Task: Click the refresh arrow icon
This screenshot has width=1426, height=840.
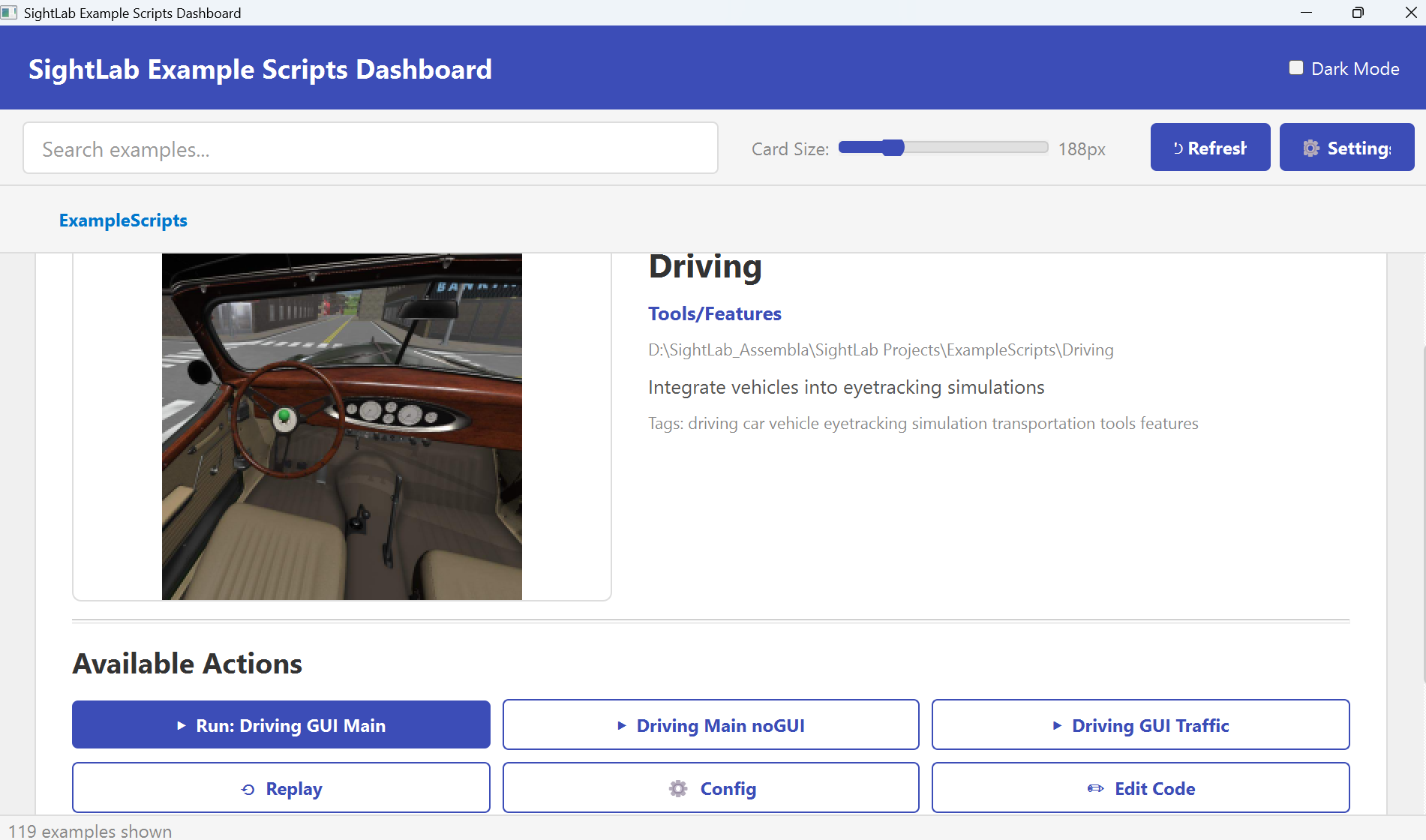Action: [1178, 148]
